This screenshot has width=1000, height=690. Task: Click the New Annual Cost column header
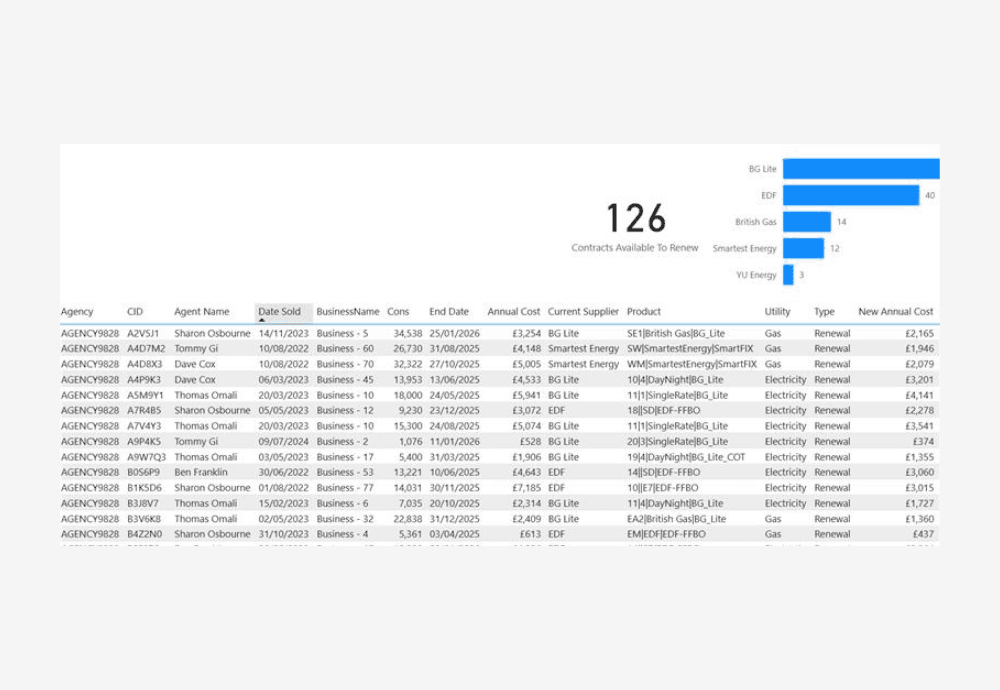click(895, 312)
